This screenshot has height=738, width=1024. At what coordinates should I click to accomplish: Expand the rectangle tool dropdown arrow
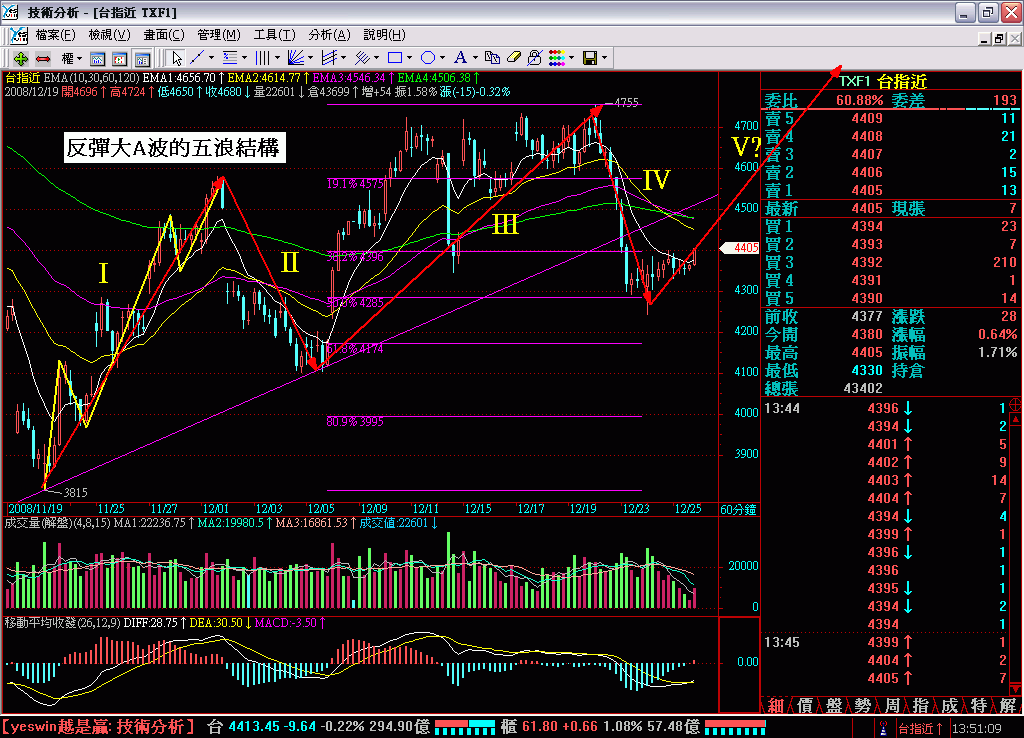coord(409,58)
